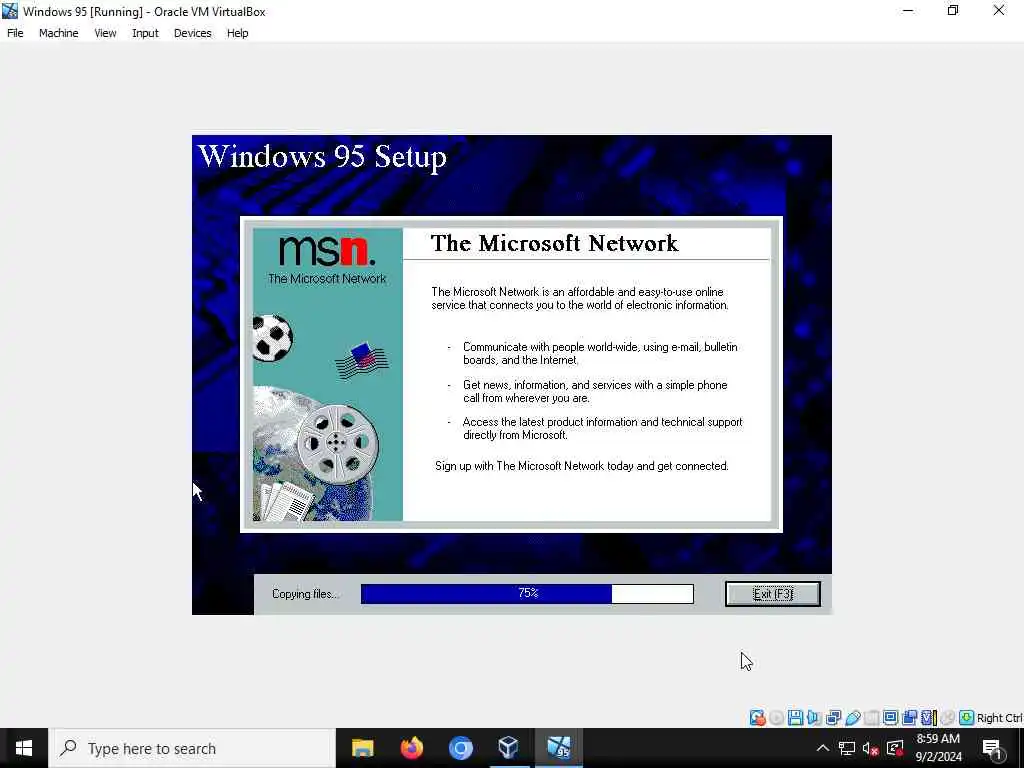1024x768 pixels.
Task: Click the screen-share tray icon with red badge
Action: 895,748
